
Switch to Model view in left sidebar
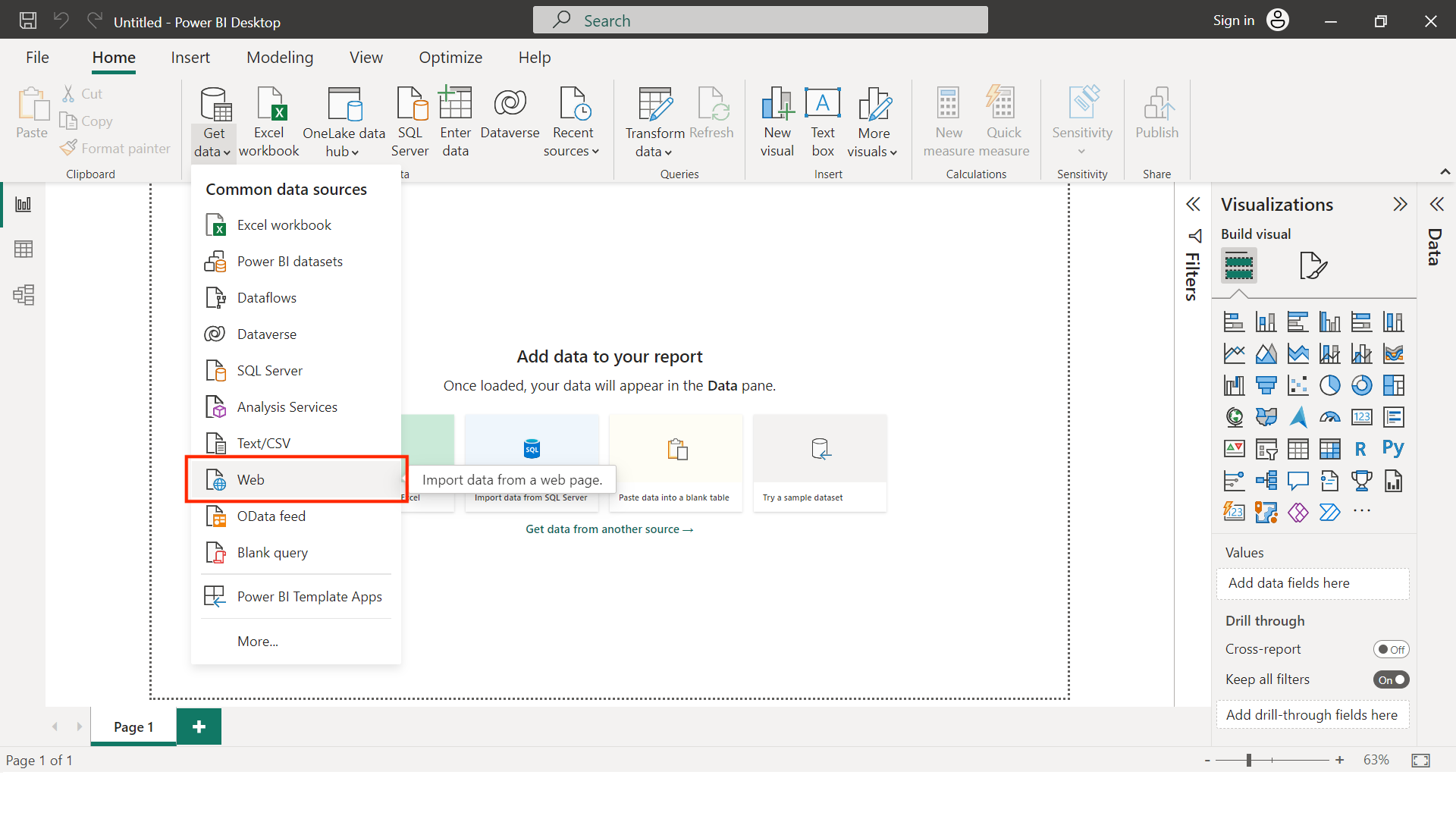click(x=24, y=295)
